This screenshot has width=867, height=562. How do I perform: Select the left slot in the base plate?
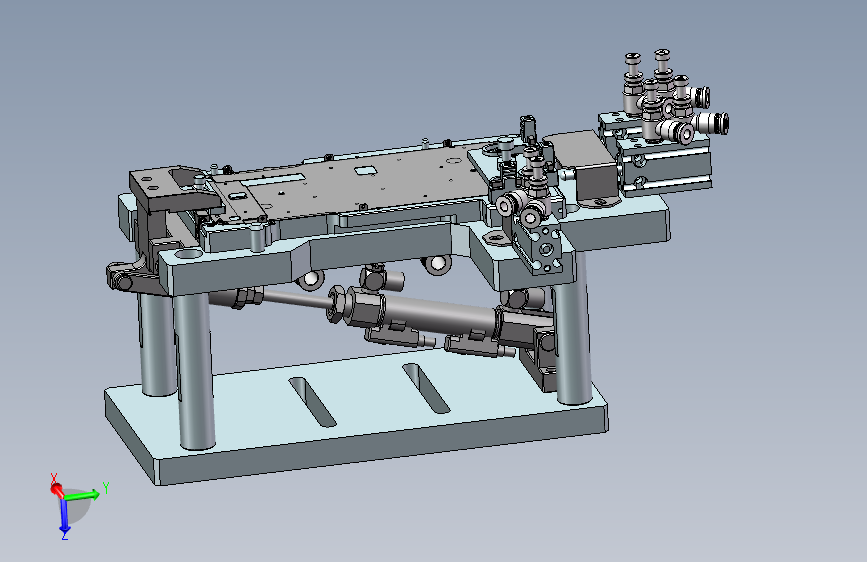312,402
